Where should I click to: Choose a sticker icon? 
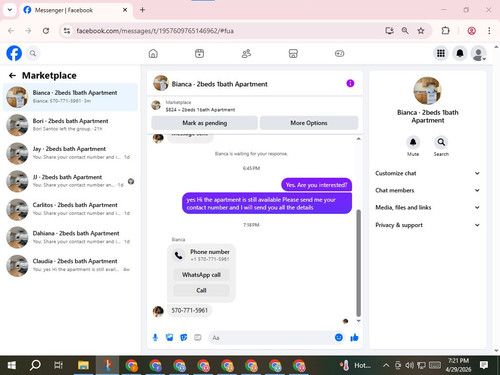coord(184,338)
